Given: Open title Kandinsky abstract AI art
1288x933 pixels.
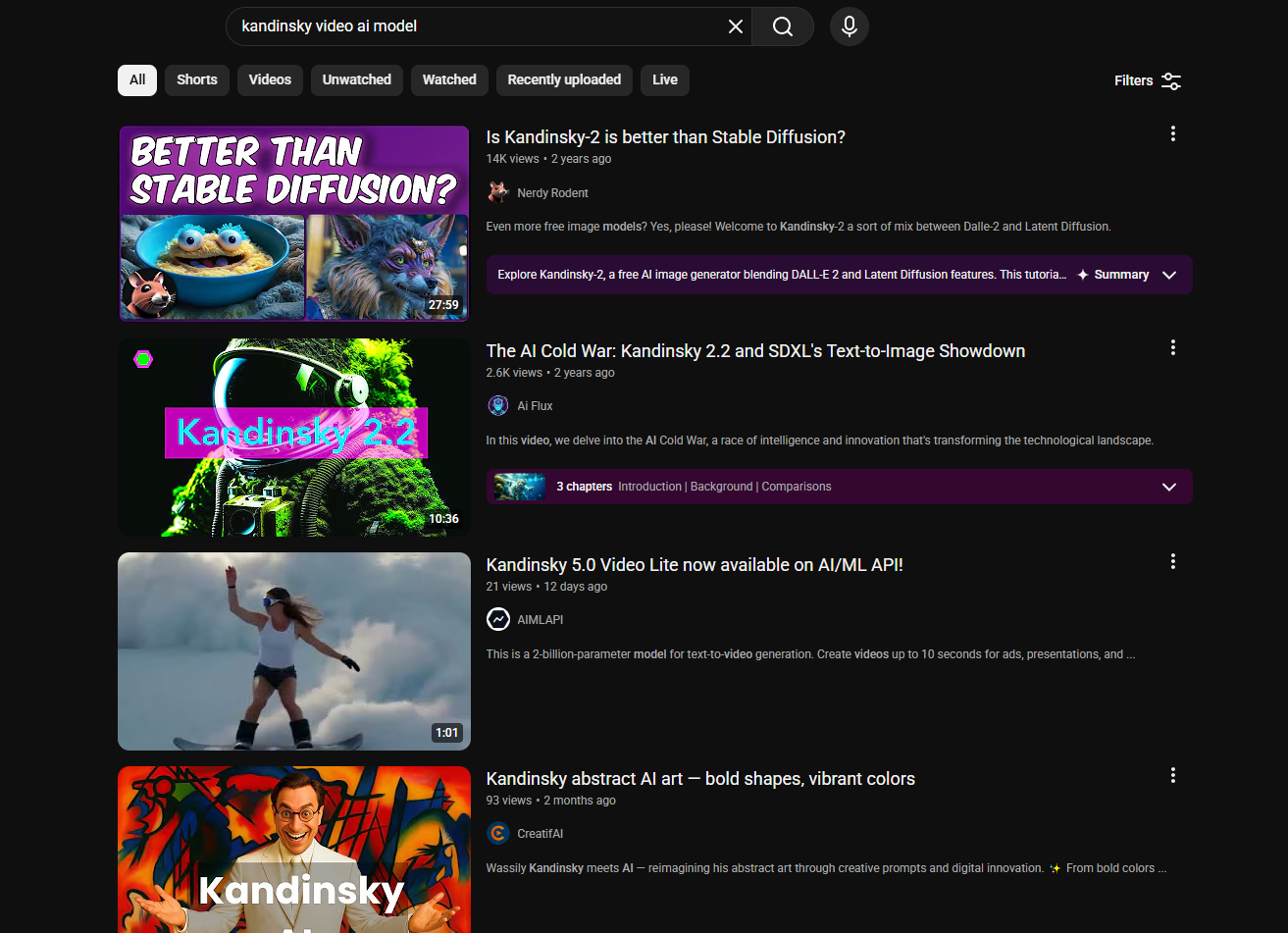Looking at the screenshot, I should [700, 779].
